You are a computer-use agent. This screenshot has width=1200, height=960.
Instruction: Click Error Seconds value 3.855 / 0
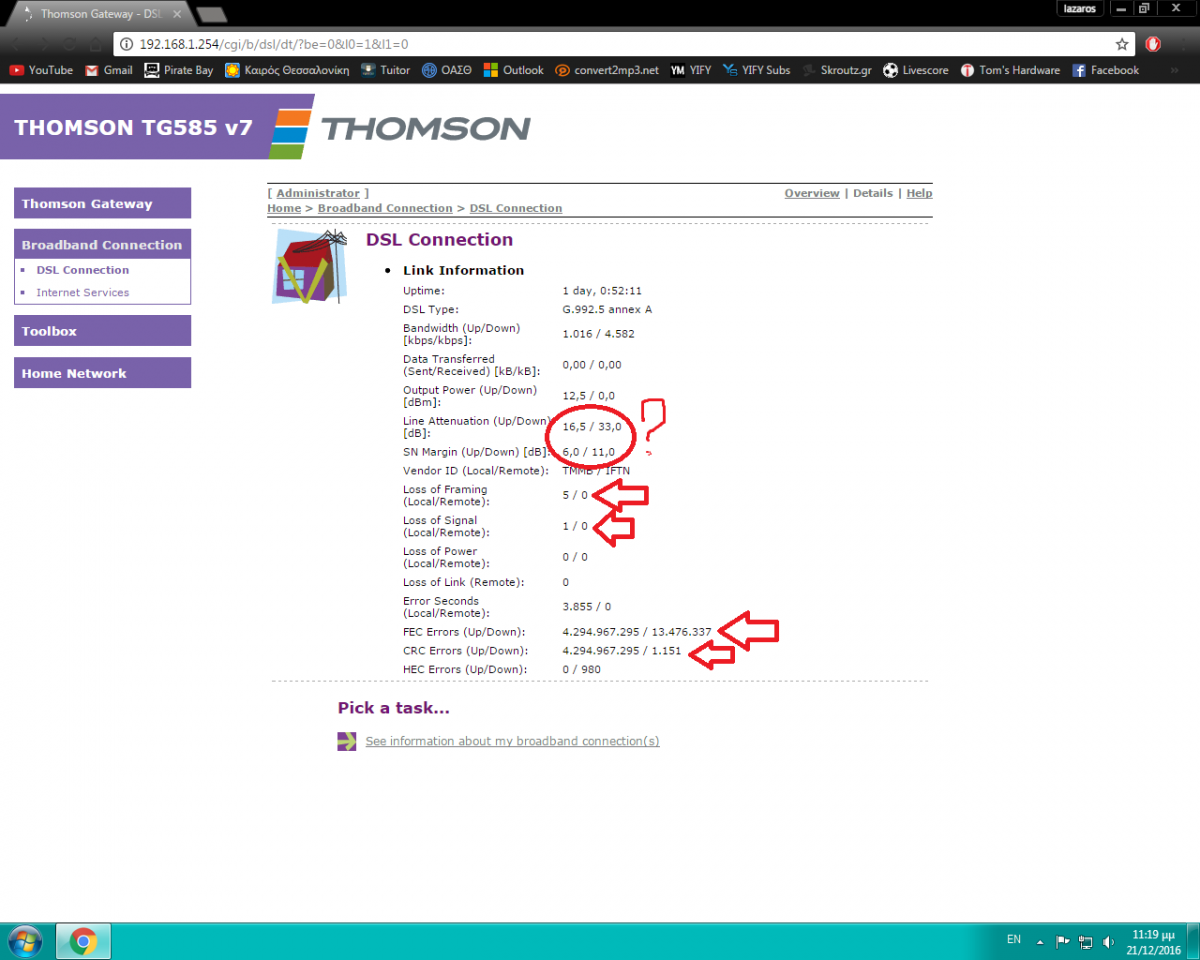point(587,606)
